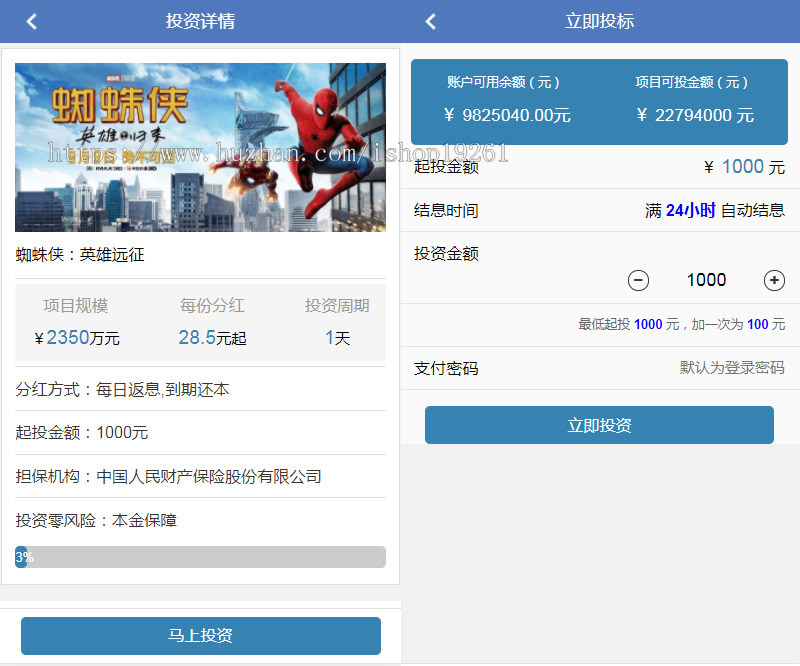
Task: Increase investment amount with plus button
Action: click(774, 280)
